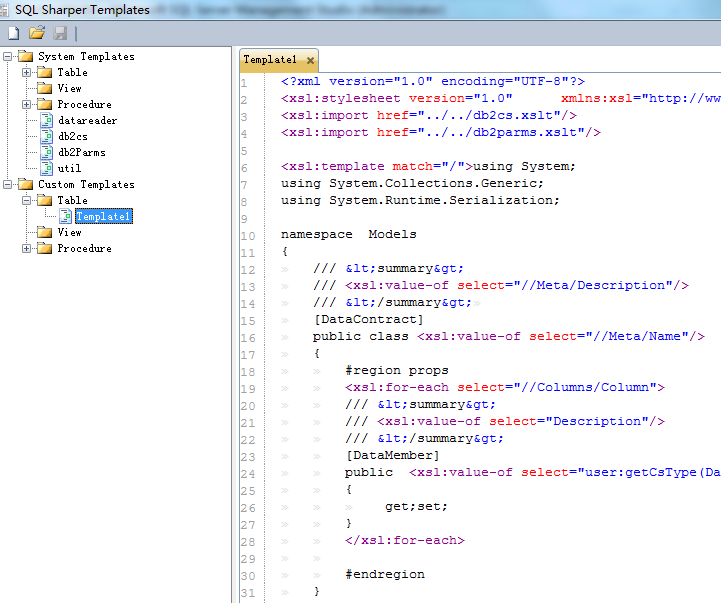Image resolution: width=721 pixels, height=603 pixels.
Task: Click System Templates folder icon
Action: [26, 57]
